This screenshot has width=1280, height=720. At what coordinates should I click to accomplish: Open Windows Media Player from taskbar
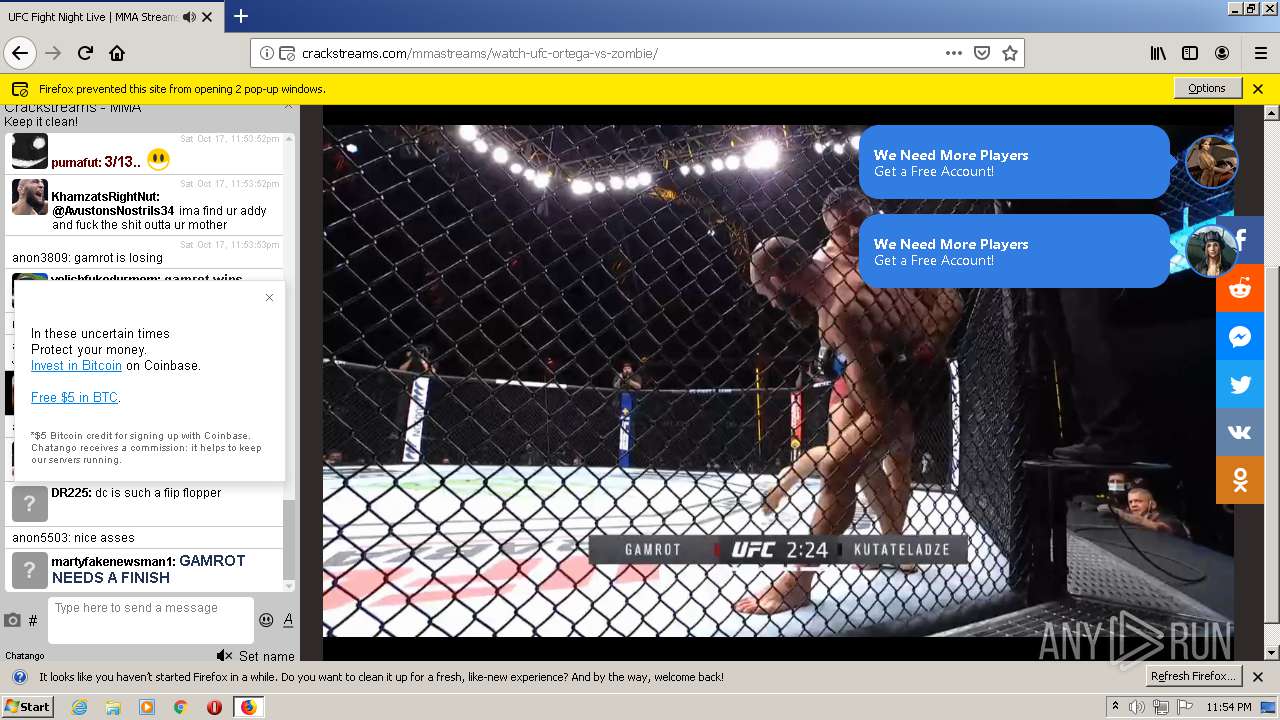[x=147, y=707]
